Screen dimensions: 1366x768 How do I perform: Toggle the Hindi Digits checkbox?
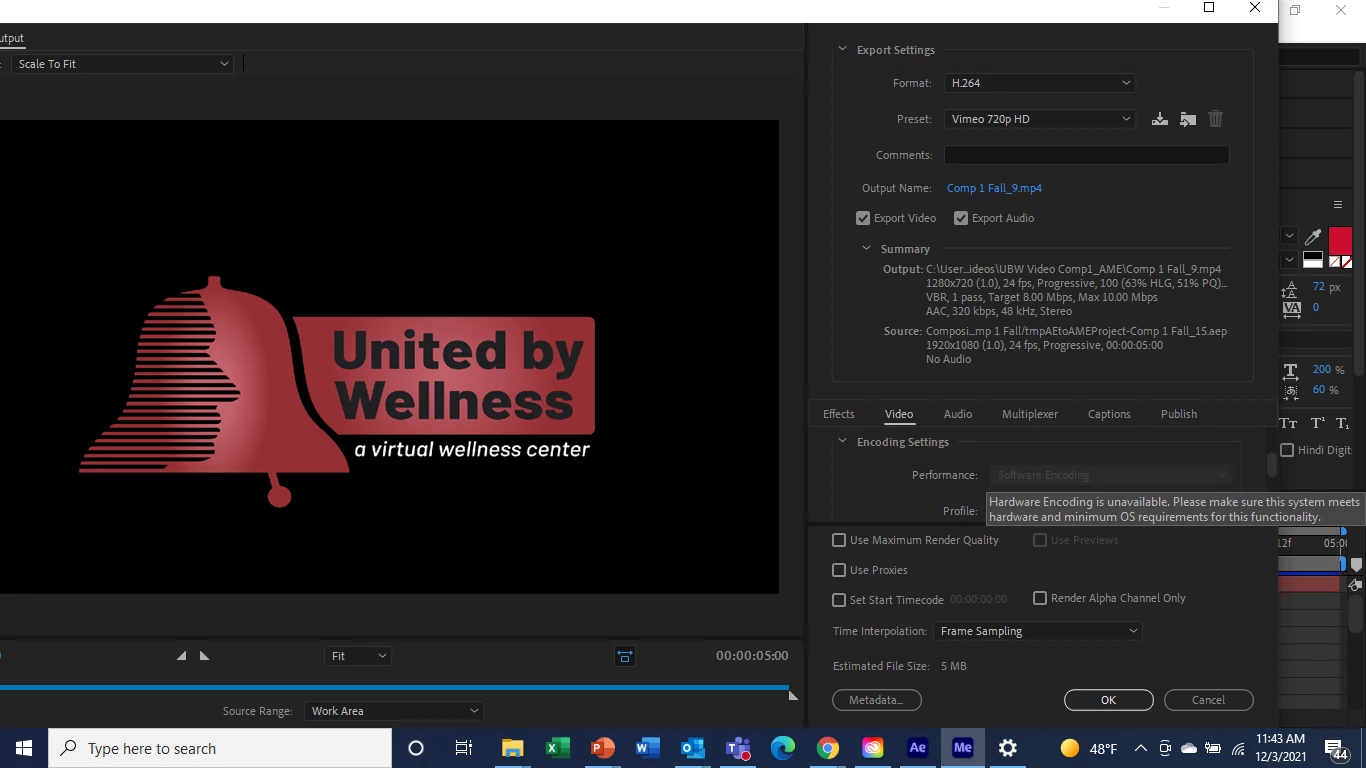(x=1287, y=450)
